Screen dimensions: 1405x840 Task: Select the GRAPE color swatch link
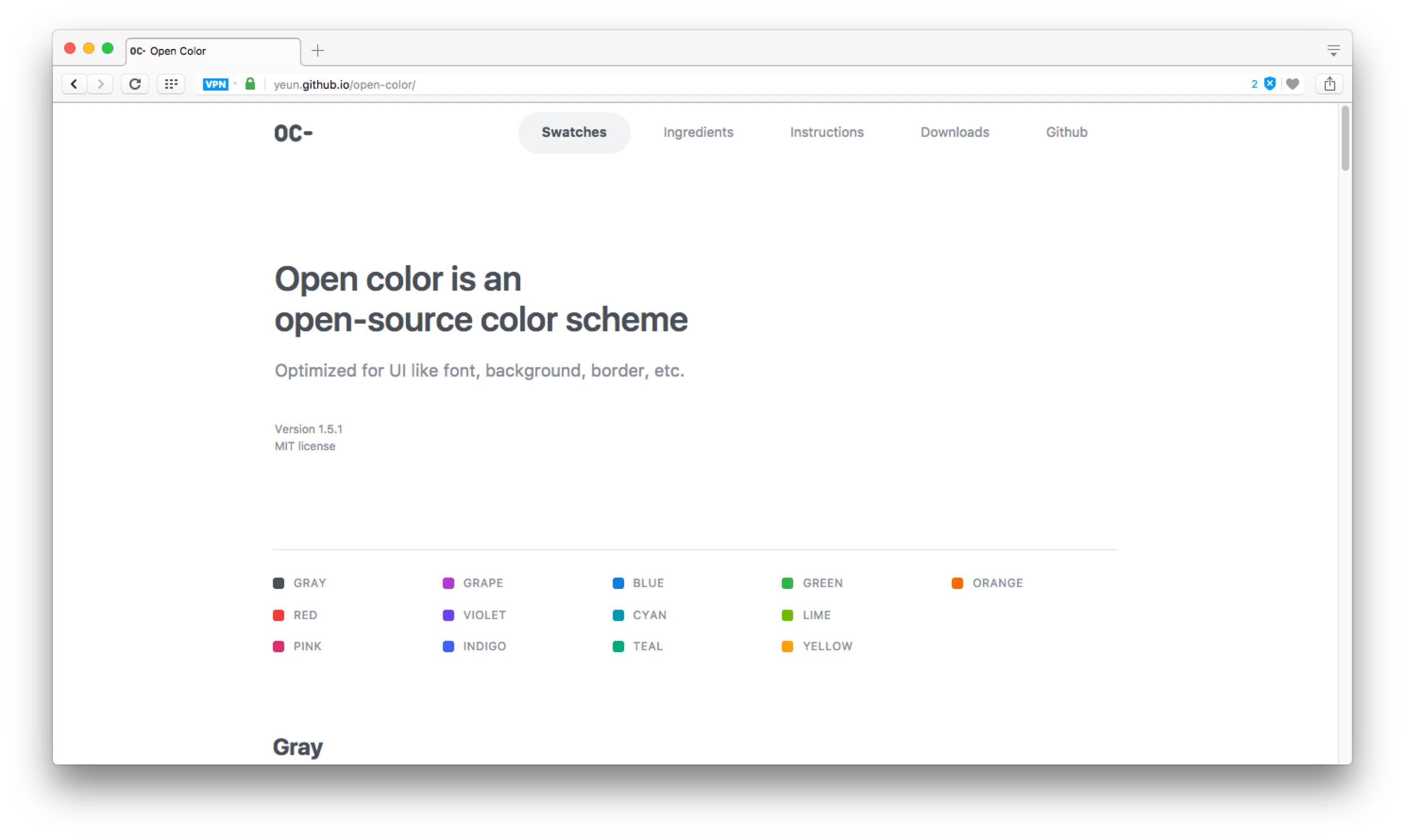[x=482, y=583]
